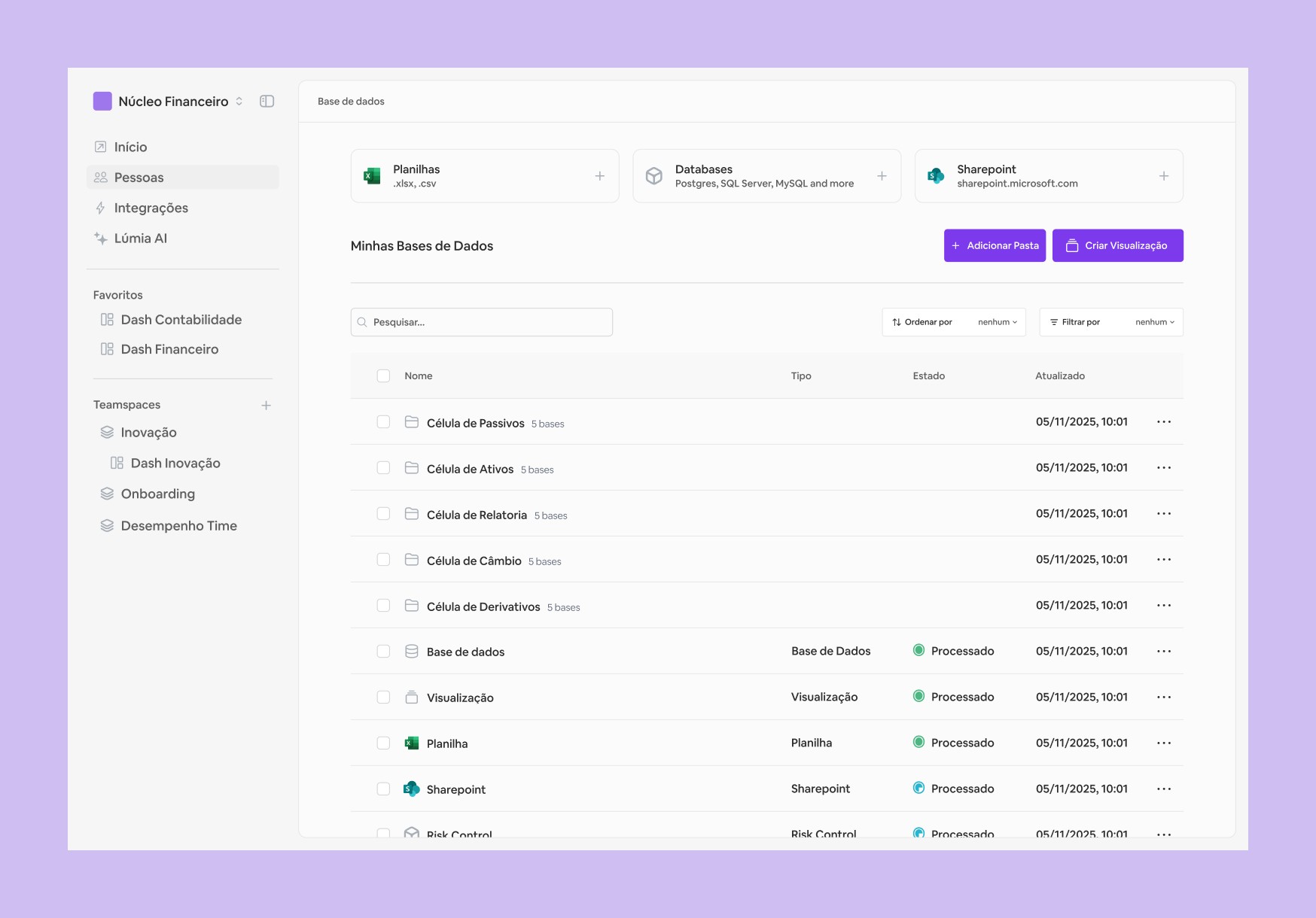Screen dimensions: 1316x918
Task: Check the Célula de Passivos checkbox
Action: 383,422
